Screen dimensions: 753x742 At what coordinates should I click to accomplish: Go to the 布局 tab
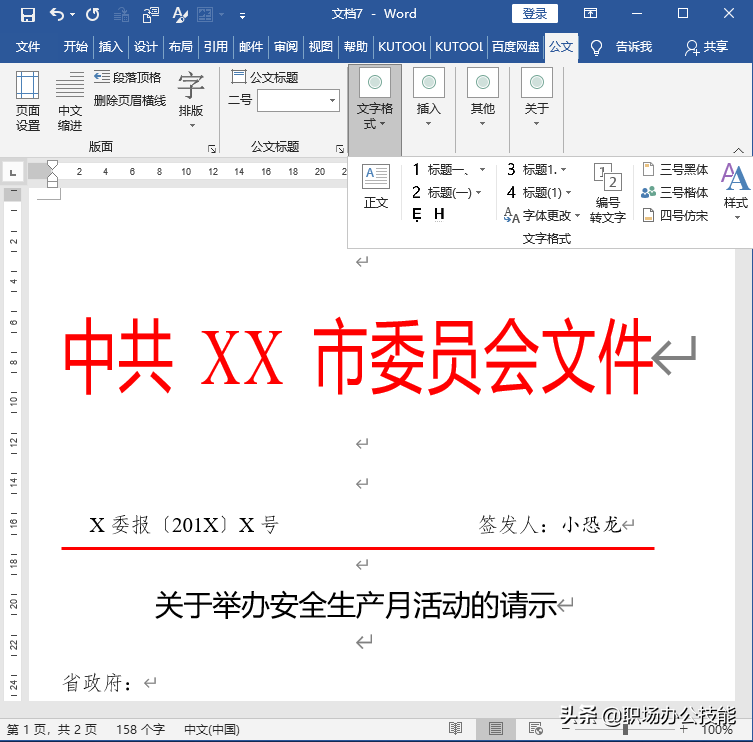181,47
